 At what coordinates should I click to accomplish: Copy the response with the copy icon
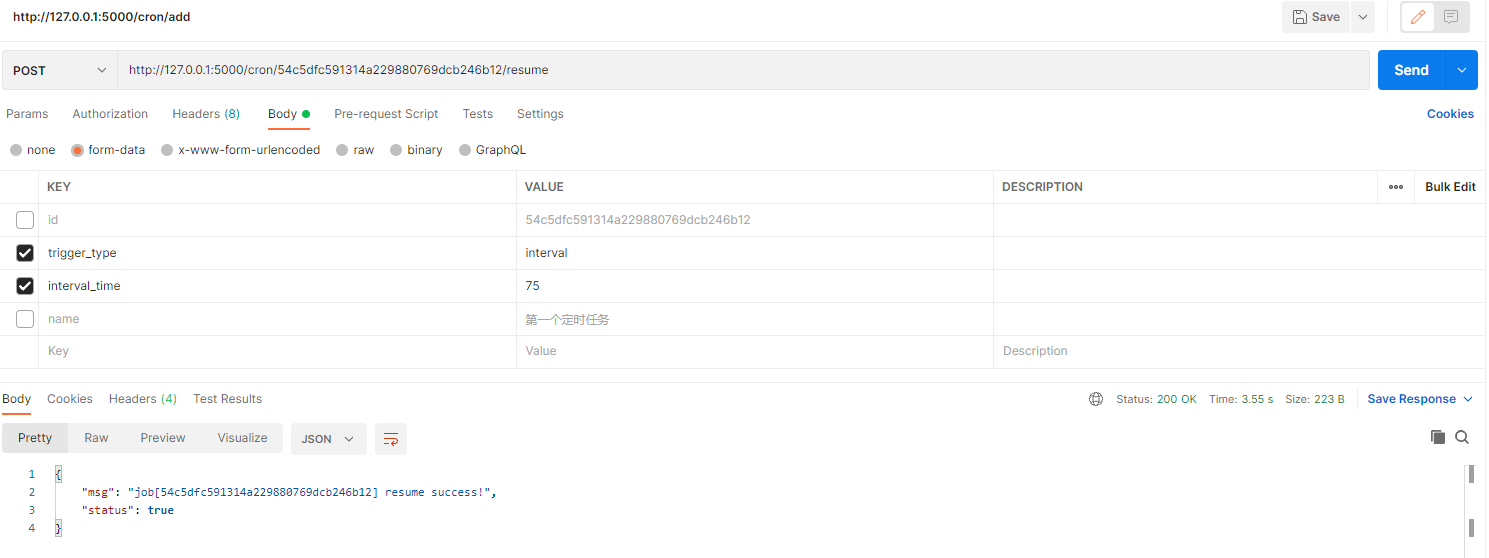coord(1438,437)
